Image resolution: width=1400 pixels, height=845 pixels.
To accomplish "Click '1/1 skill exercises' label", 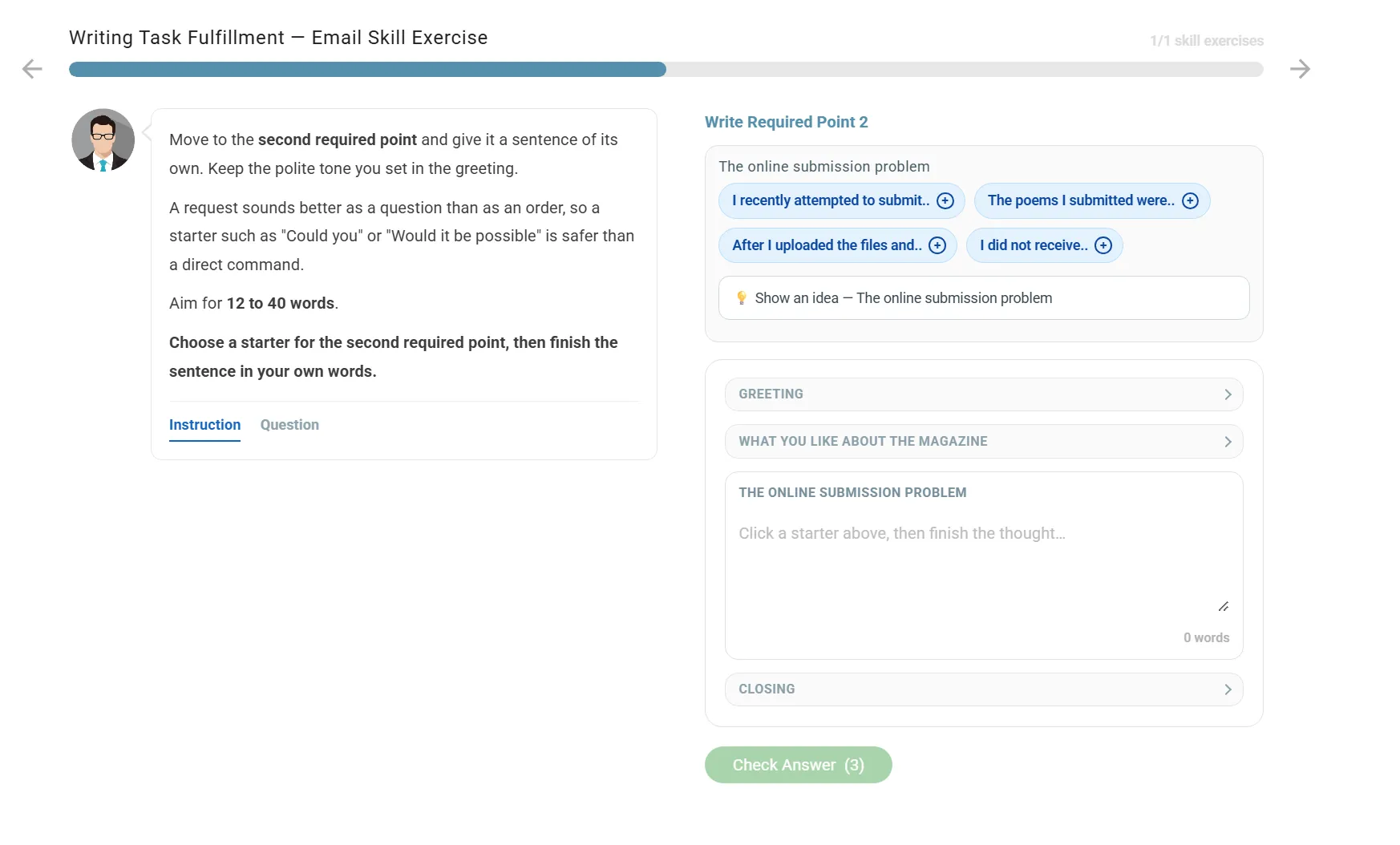I will (x=1206, y=41).
